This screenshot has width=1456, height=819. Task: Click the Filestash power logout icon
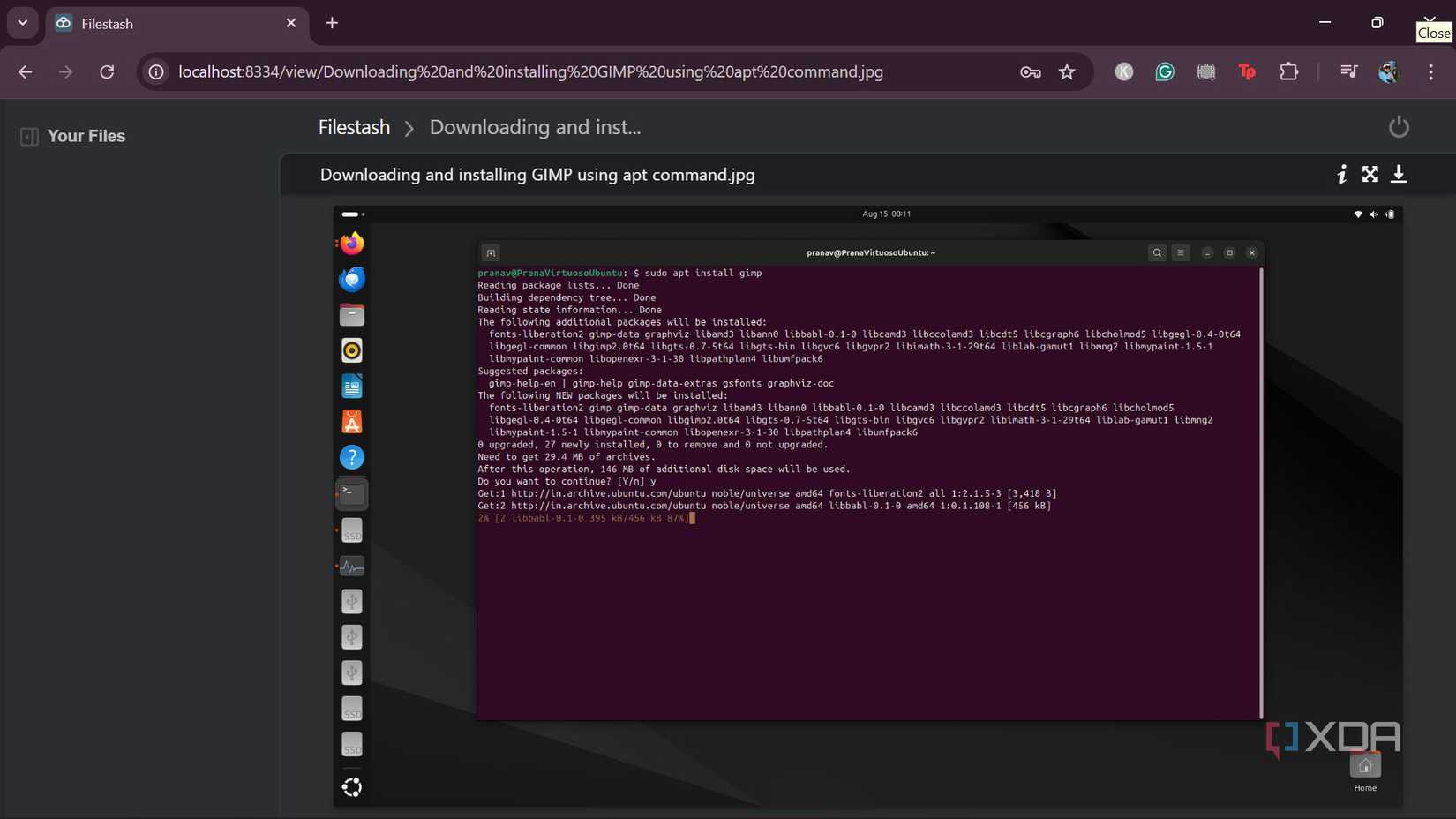(x=1399, y=126)
